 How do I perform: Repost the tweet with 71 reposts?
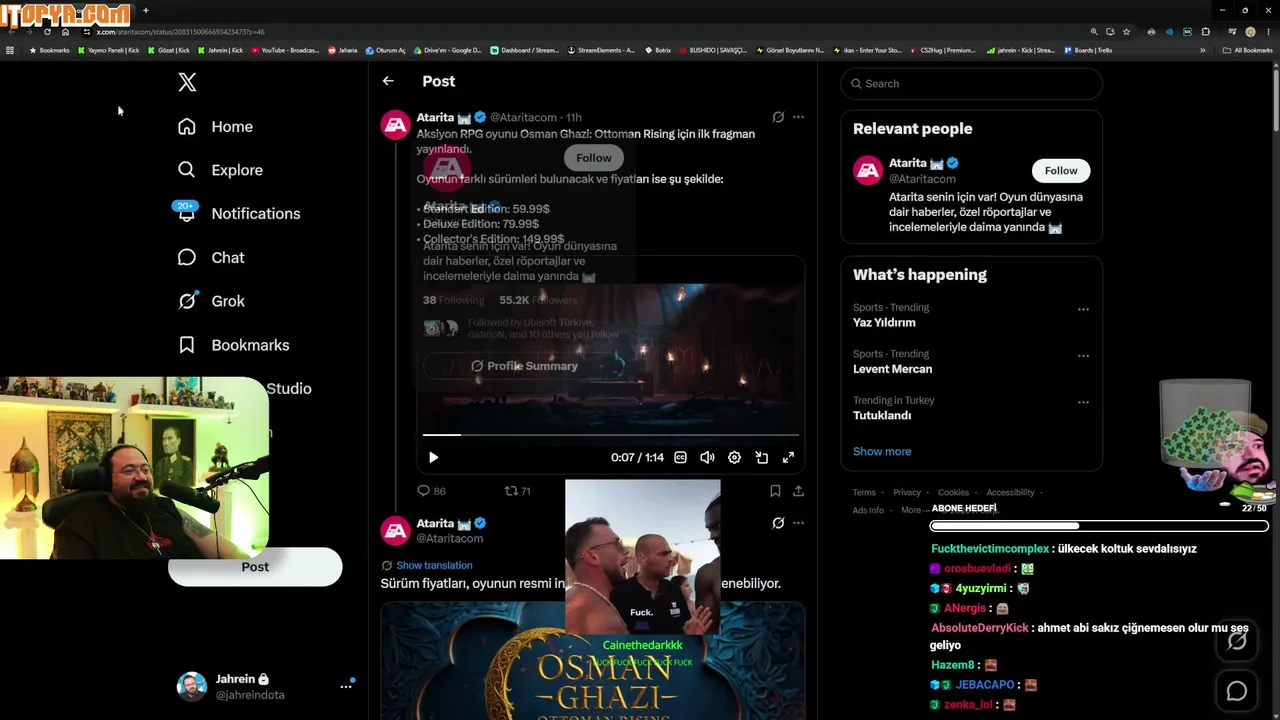(x=517, y=491)
